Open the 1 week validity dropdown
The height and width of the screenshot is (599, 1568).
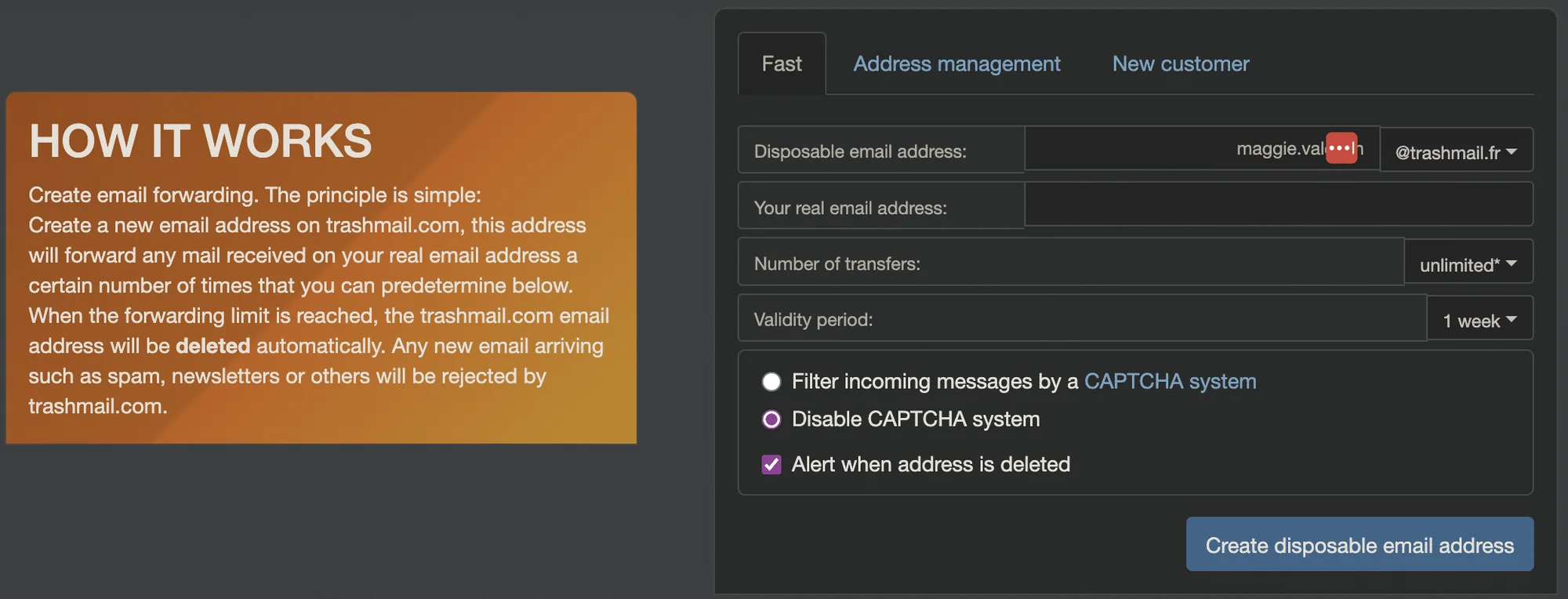(x=1480, y=319)
